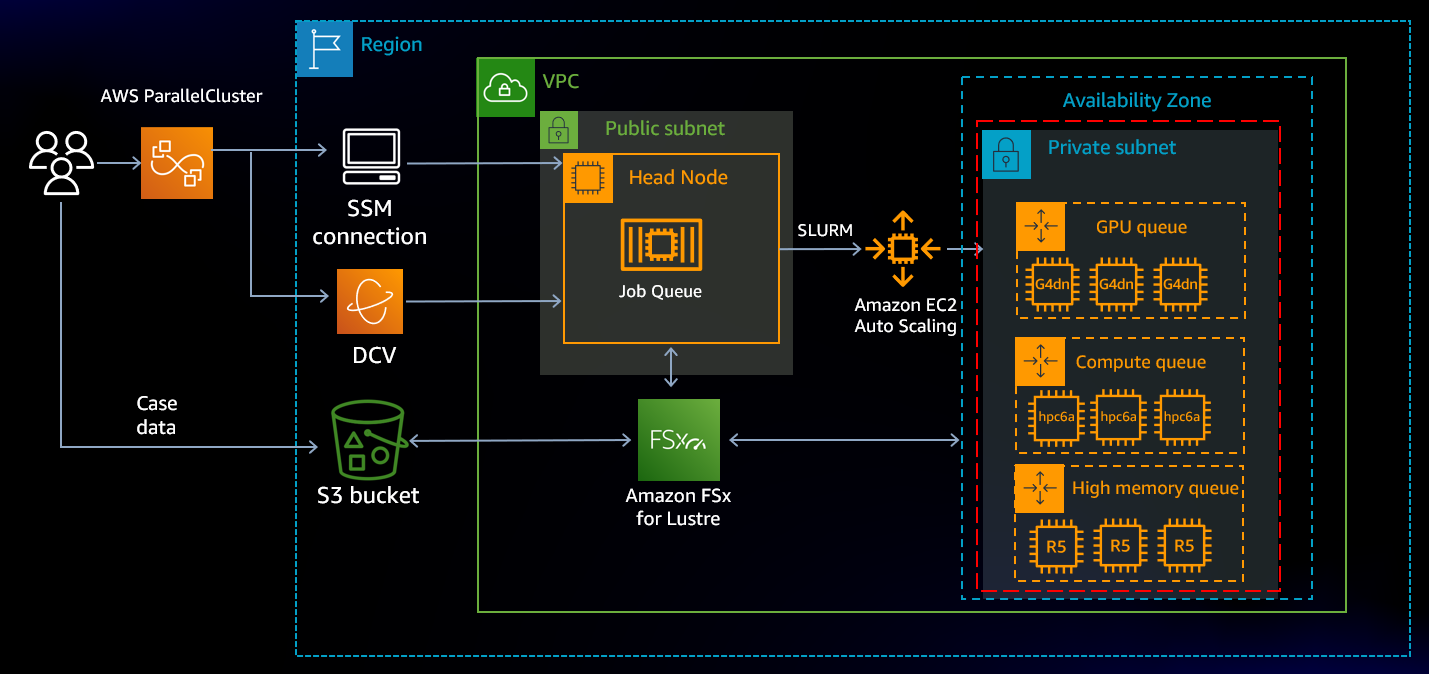
Task: Select the Public subnet padlock icon
Action: [559, 130]
